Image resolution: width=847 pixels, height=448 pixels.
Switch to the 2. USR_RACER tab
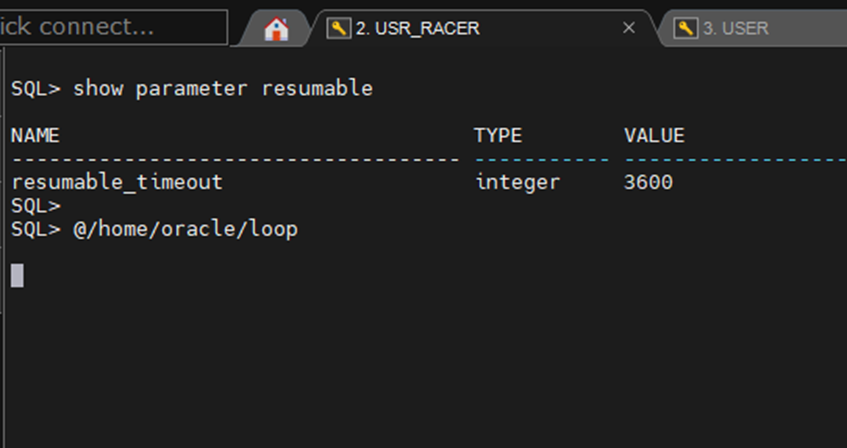point(417,28)
